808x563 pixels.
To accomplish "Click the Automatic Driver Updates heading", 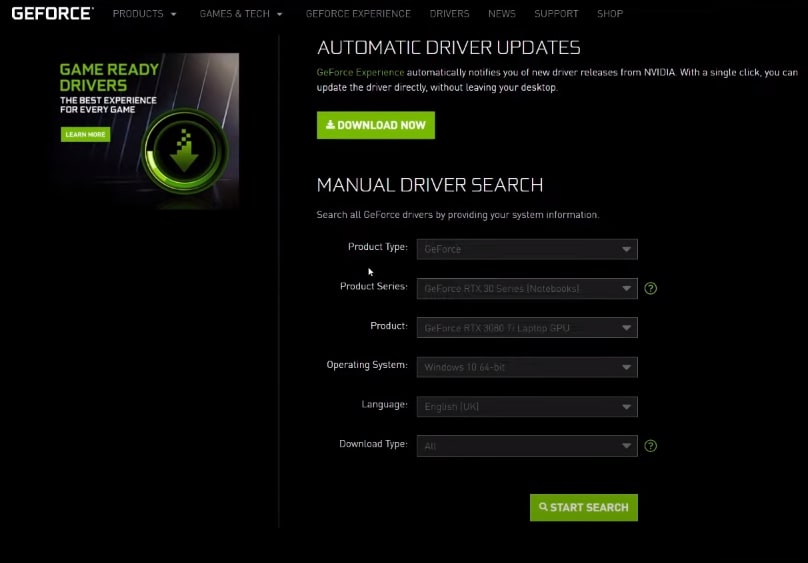I will [x=448, y=48].
